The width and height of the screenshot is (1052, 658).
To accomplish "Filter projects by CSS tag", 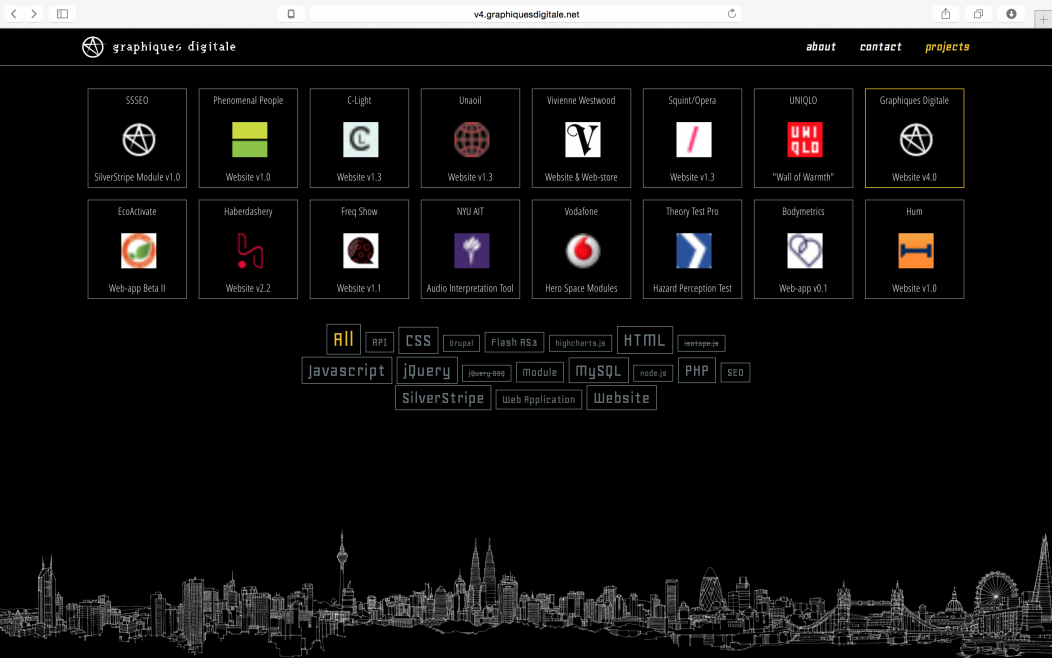I will 418,341.
